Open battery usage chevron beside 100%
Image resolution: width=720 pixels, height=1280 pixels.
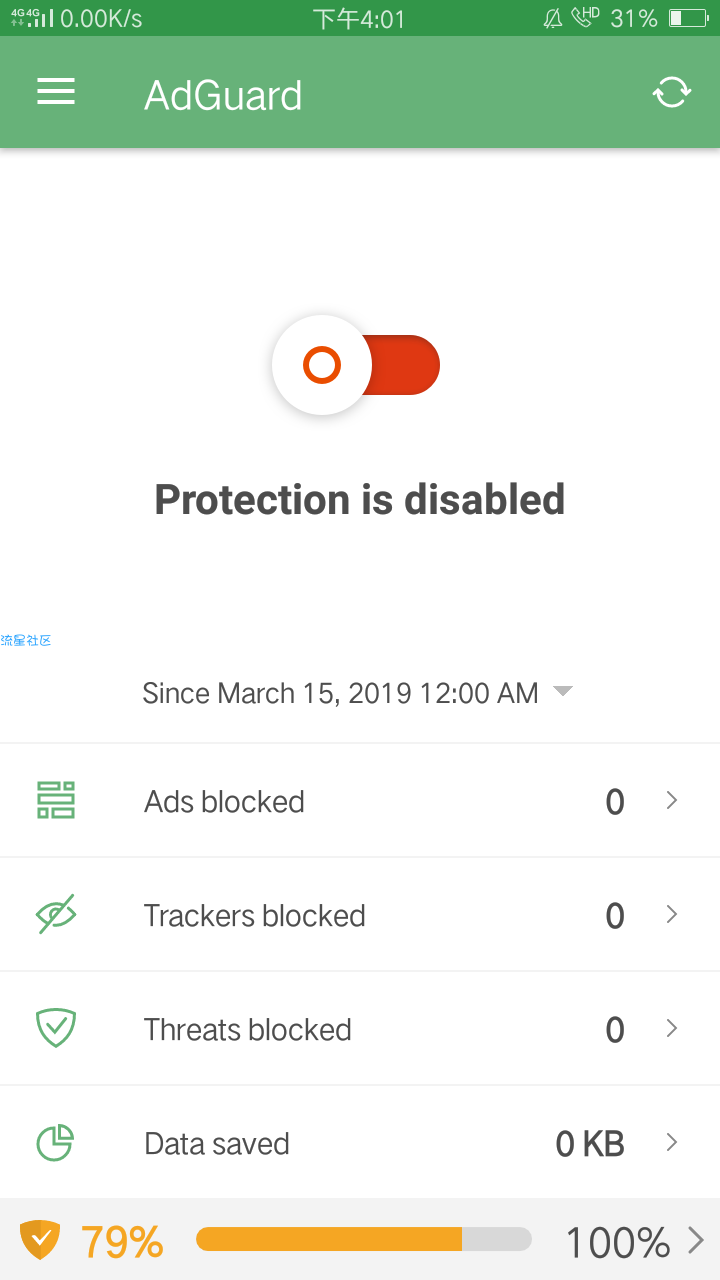[x=696, y=1241]
